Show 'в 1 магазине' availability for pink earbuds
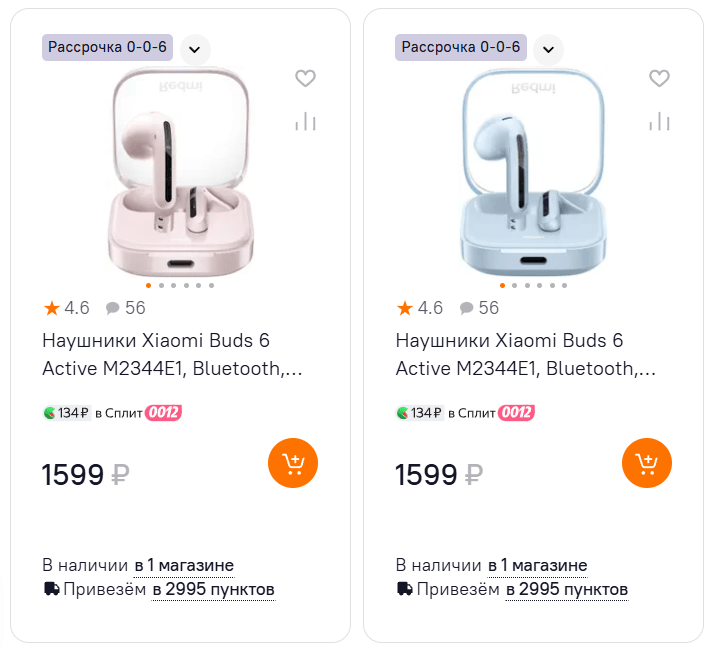The height and width of the screenshot is (651, 715). [x=184, y=565]
